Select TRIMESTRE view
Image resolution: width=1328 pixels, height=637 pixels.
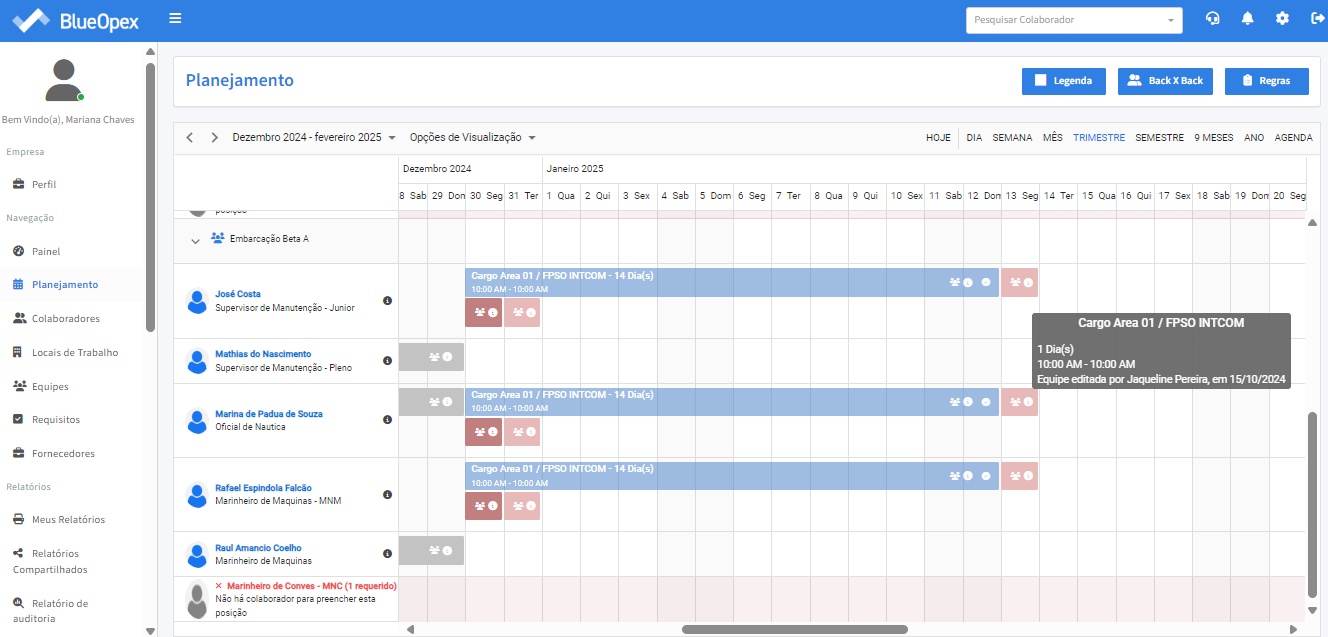point(1099,138)
